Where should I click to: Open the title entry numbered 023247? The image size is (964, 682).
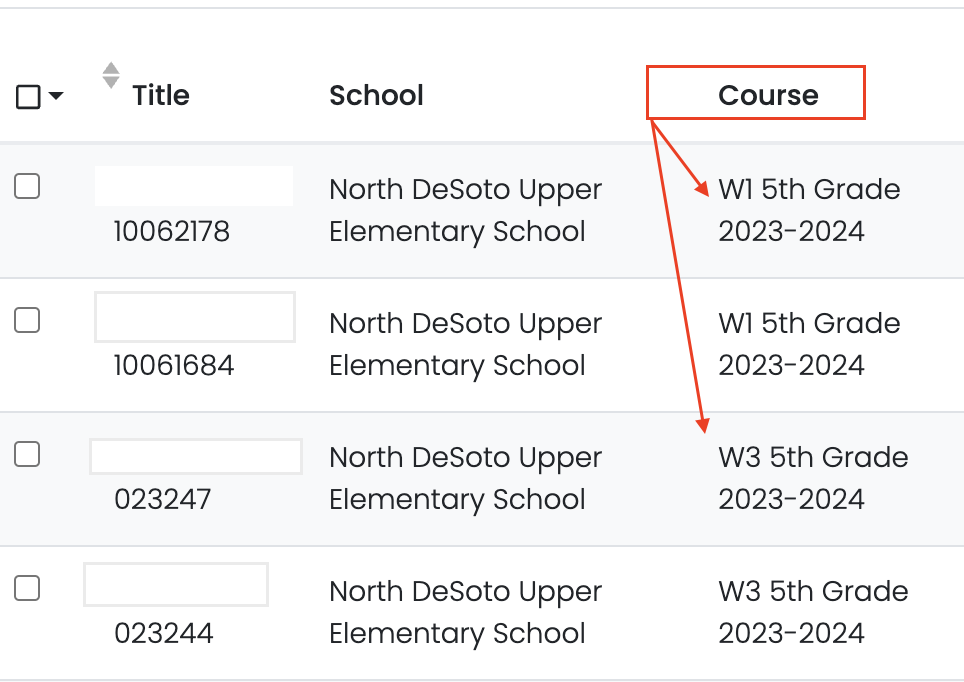(x=163, y=499)
